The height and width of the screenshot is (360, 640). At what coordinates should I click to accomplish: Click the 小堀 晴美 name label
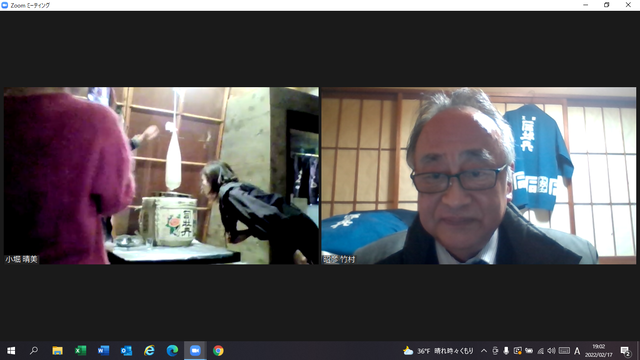click(x=21, y=259)
